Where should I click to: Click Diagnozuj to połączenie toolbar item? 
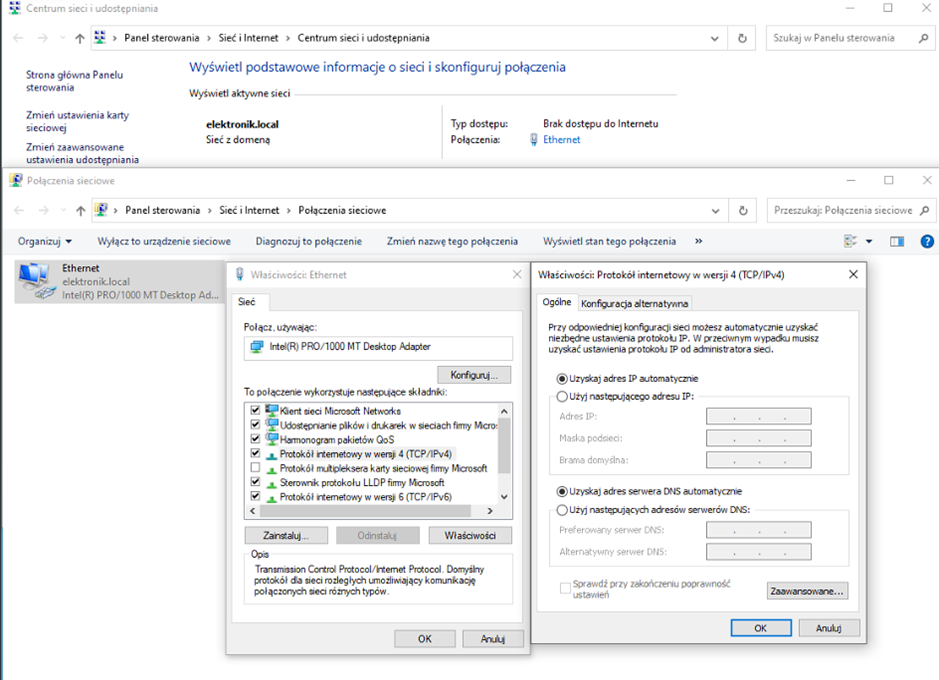pos(308,241)
